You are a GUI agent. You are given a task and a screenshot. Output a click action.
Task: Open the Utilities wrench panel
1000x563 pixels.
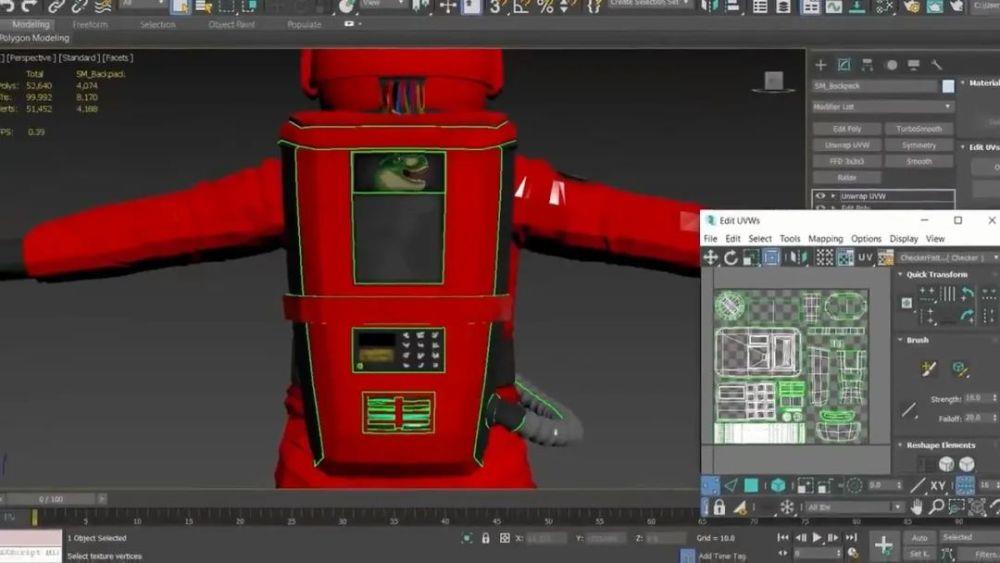[937, 64]
